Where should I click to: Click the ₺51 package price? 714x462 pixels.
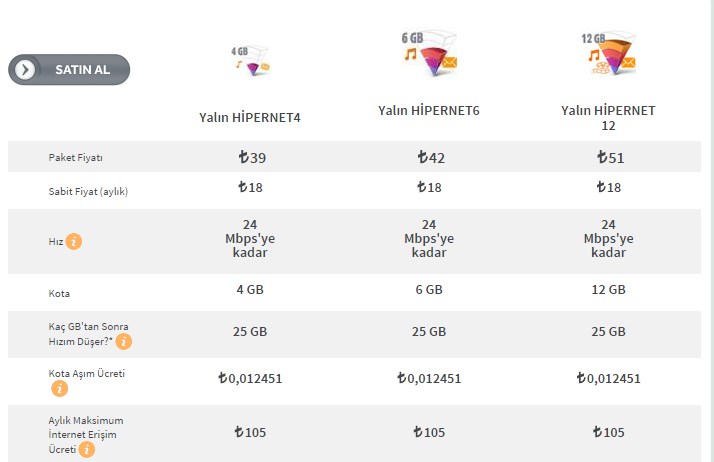tap(609, 158)
